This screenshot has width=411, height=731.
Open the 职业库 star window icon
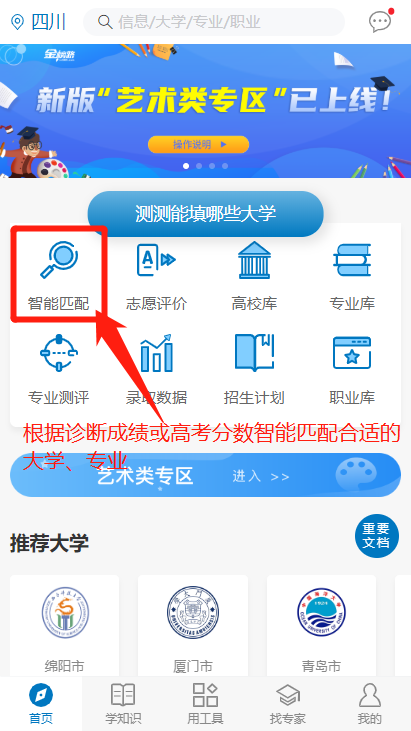point(352,353)
